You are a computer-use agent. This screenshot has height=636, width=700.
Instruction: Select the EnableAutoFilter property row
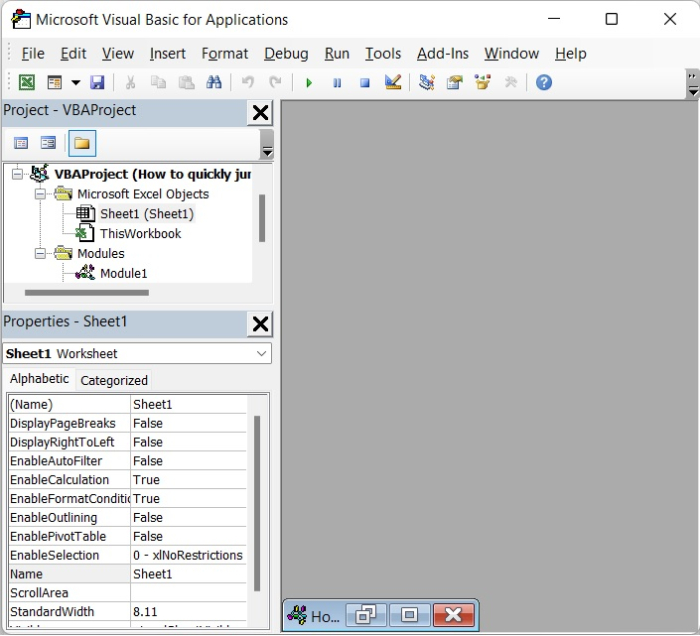click(x=127, y=461)
